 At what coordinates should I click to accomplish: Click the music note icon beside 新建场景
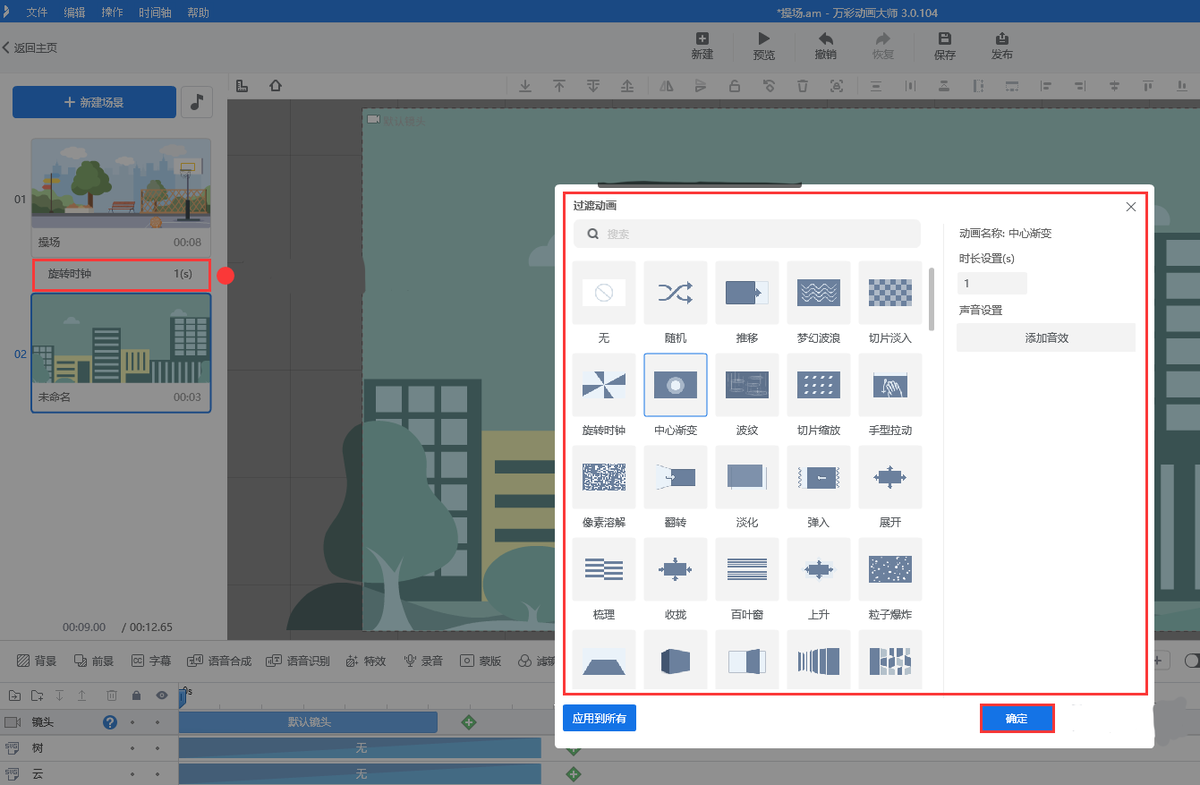click(x=196, y=102)
